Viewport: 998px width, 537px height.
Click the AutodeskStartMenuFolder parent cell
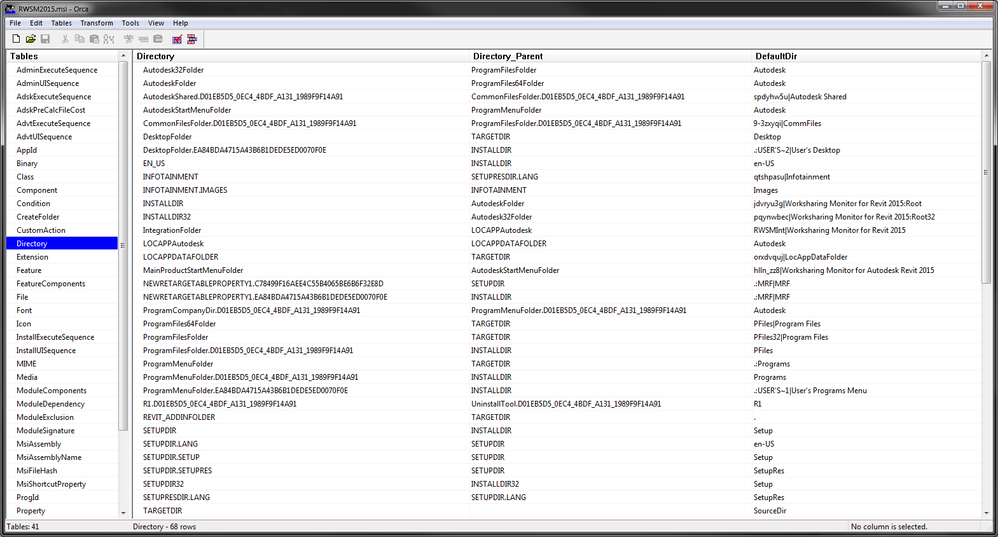coord(515,270)
